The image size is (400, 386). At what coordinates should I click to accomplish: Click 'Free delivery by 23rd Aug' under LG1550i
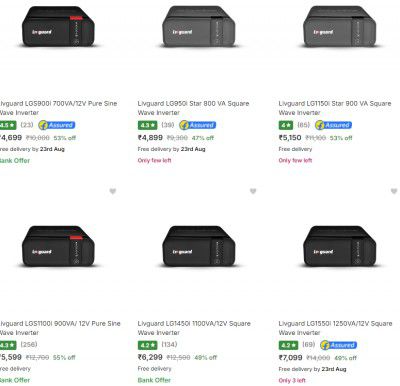click(x=312, y=369)
